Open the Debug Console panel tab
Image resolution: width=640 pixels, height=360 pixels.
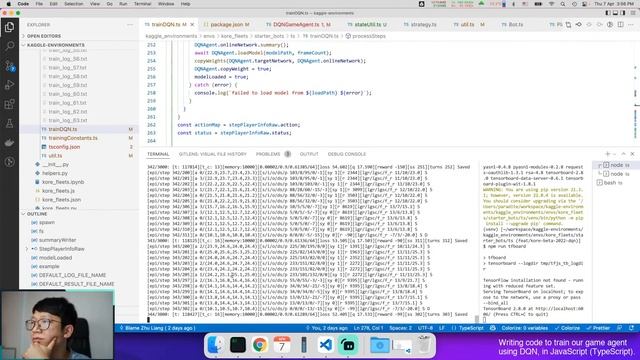(347, 154)
